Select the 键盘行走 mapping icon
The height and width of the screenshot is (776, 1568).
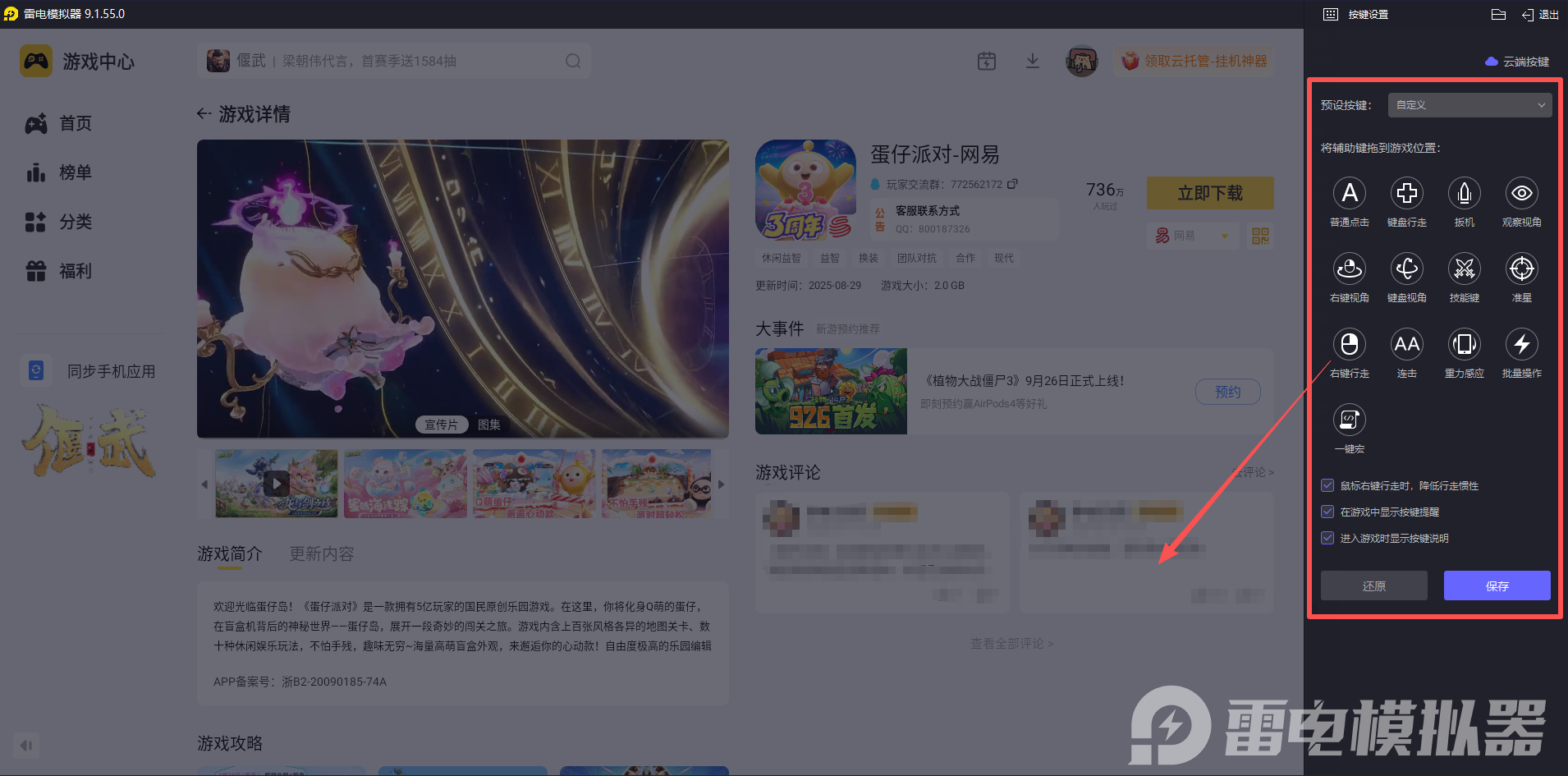(1406, 194)
